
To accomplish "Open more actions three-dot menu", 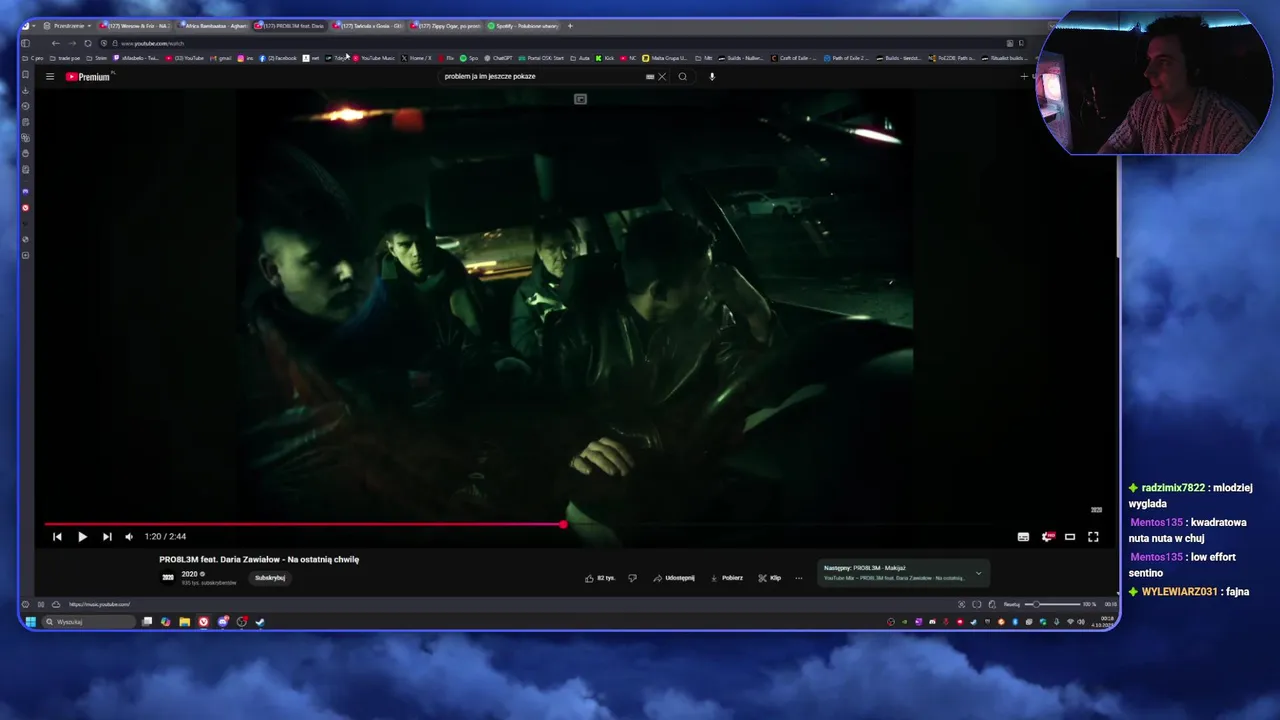I will [x=798, y=578].
